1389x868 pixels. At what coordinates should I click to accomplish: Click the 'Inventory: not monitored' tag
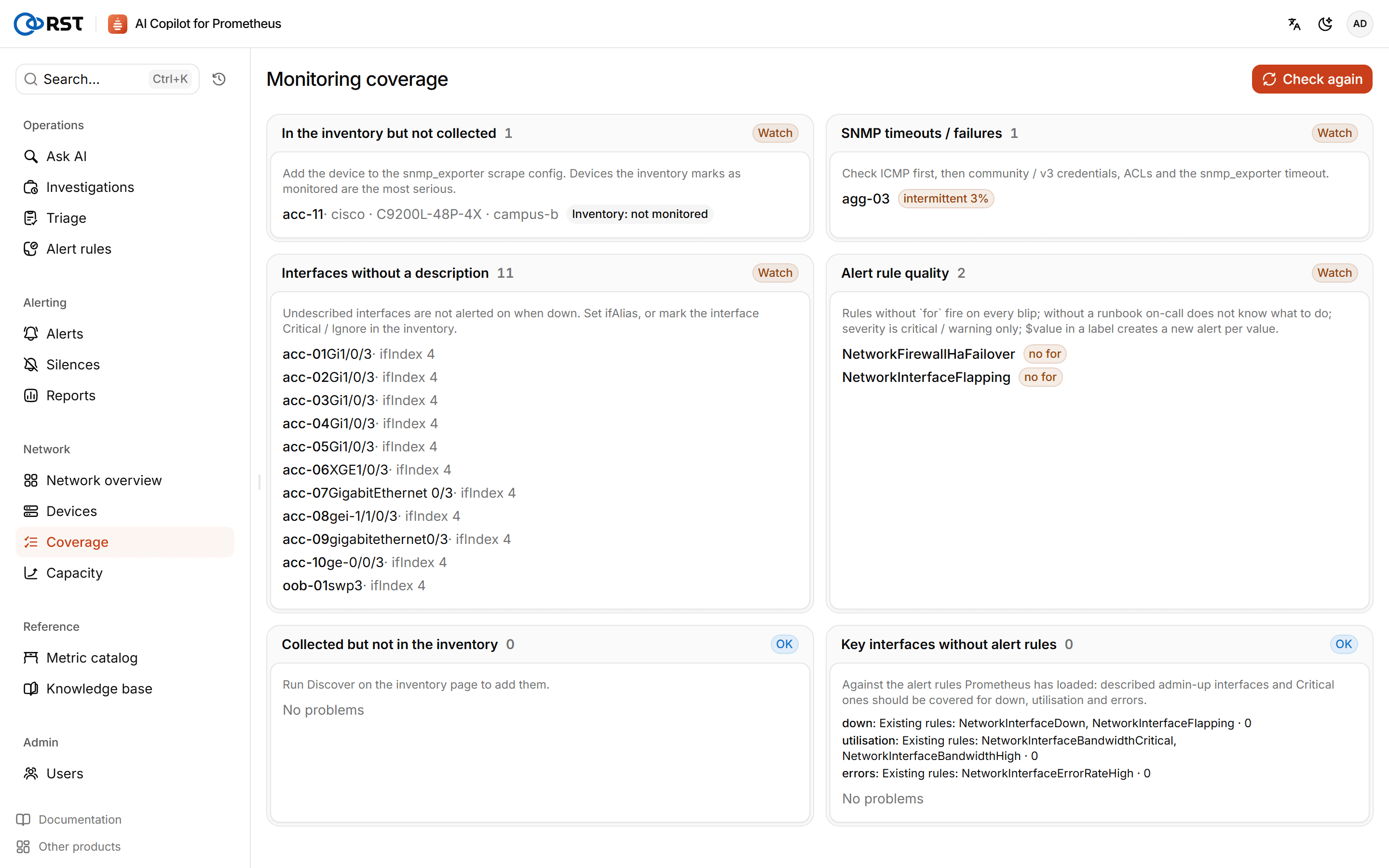[640, 214]
